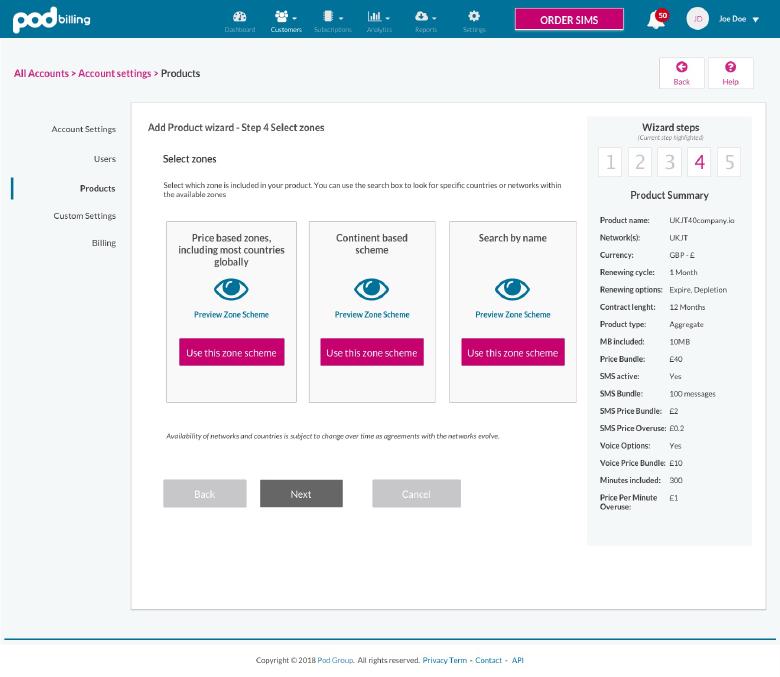
Task: Open notifications bell with 50 badge
Action: coord(657,19)
